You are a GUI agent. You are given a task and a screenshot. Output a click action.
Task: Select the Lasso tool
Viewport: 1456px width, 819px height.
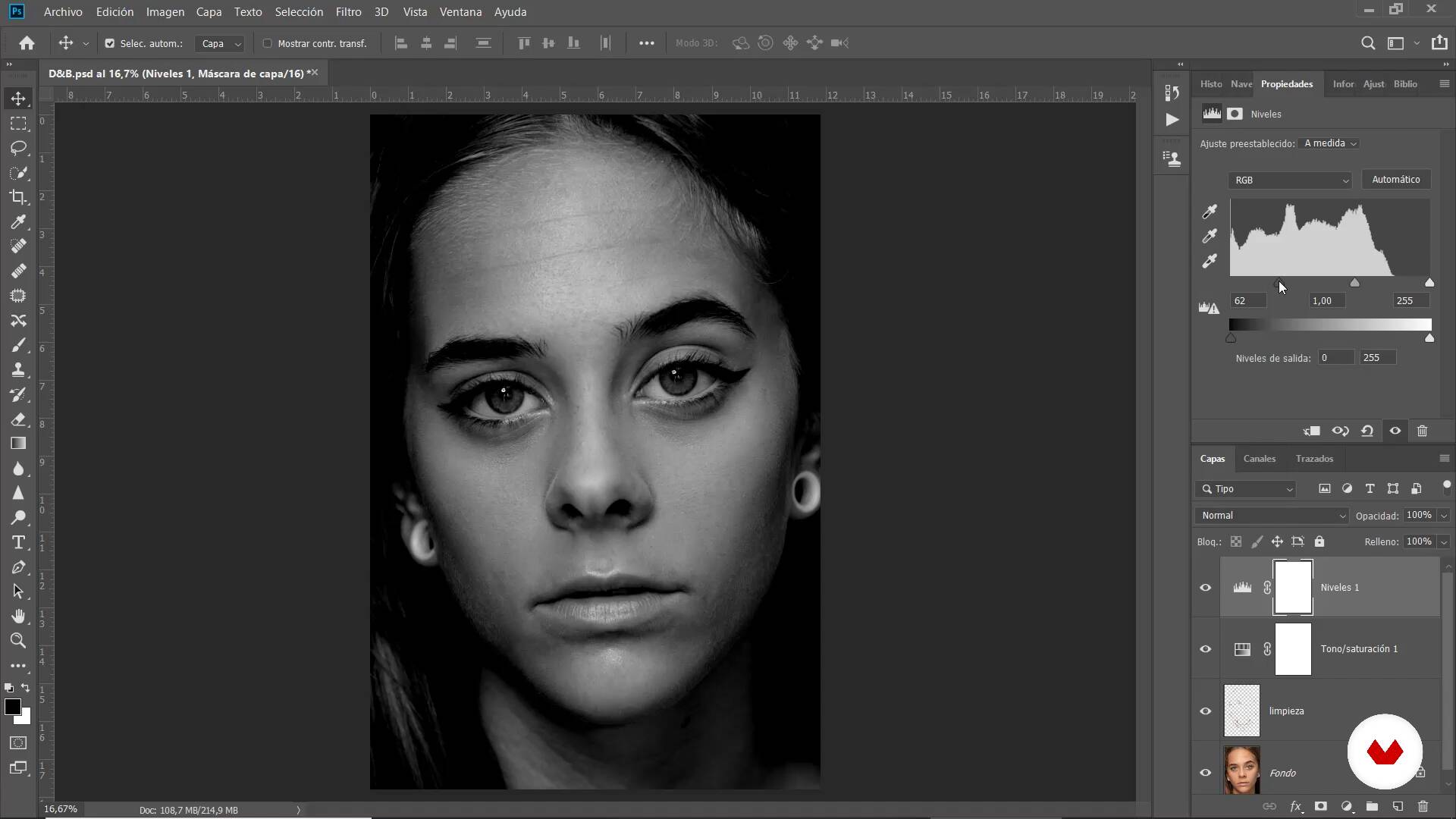click(x=18, y=148)
